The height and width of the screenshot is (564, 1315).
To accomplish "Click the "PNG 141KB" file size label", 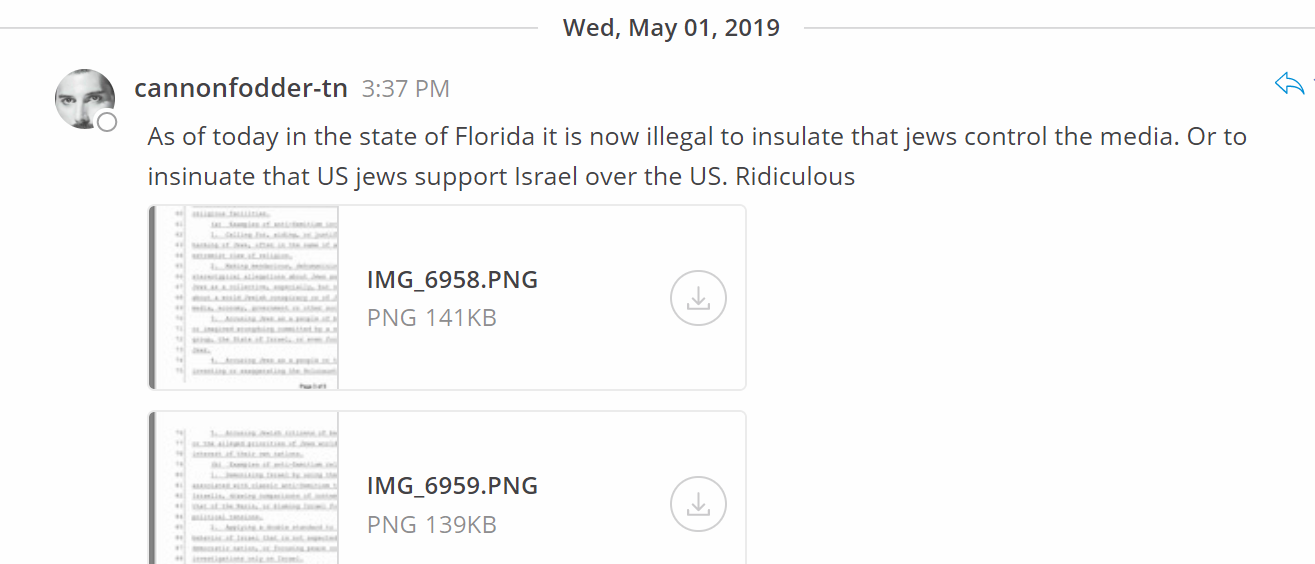I will (x=431, y=318).
